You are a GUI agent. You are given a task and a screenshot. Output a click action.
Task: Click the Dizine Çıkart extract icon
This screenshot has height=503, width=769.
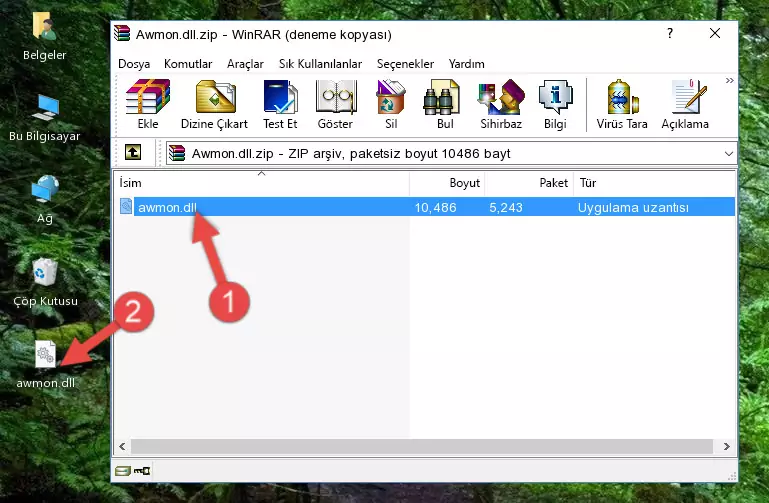click(214, 104)
